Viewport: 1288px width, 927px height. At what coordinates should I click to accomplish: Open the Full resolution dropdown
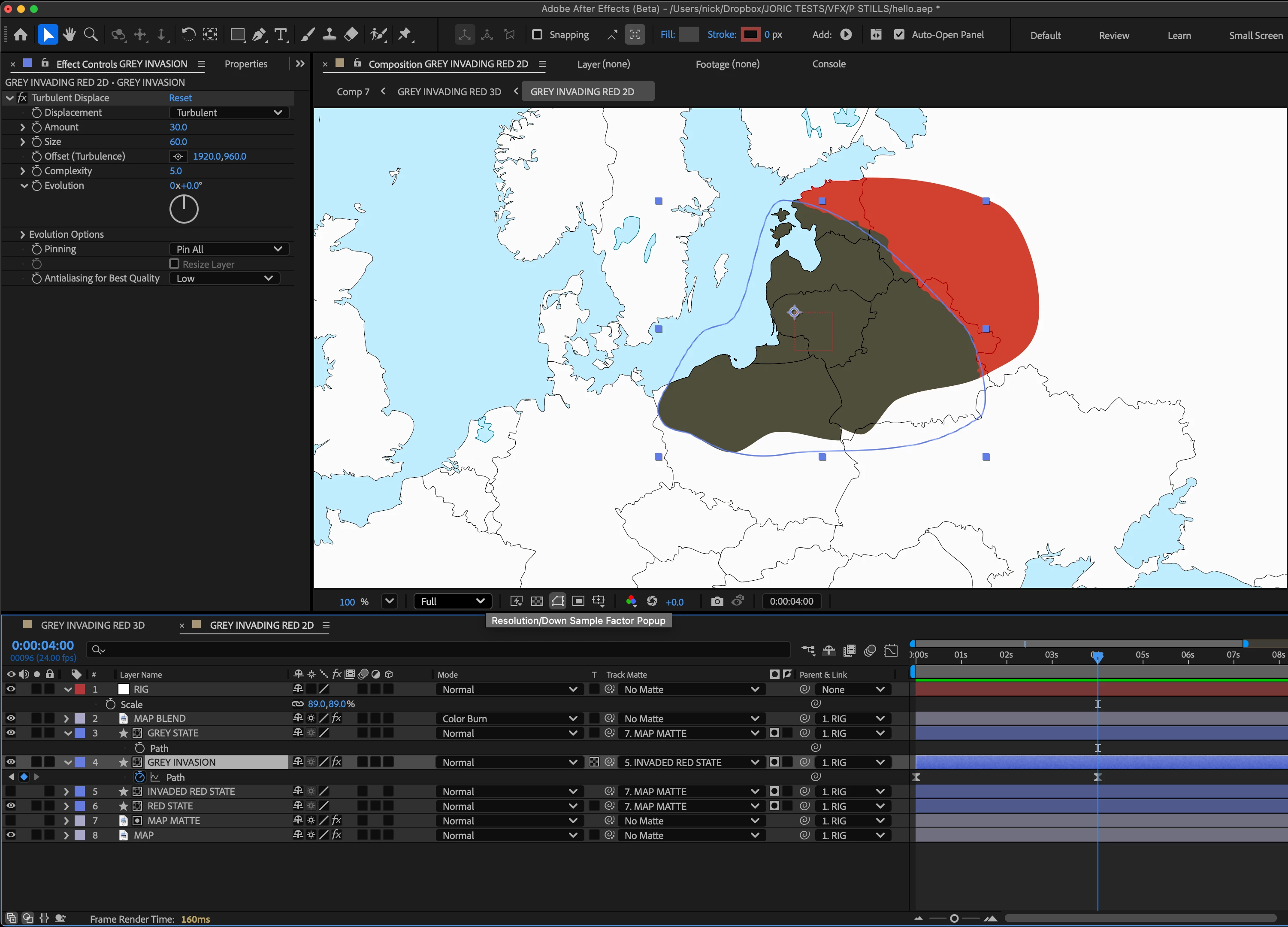click(452, 602)
